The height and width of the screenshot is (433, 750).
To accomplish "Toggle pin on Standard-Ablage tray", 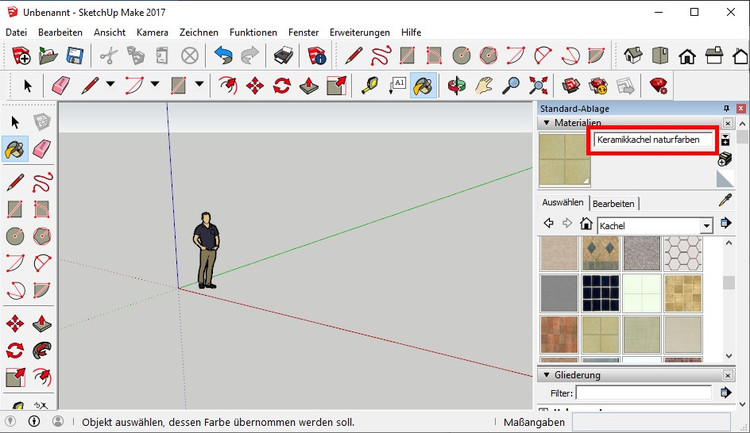I will [726, 108].
